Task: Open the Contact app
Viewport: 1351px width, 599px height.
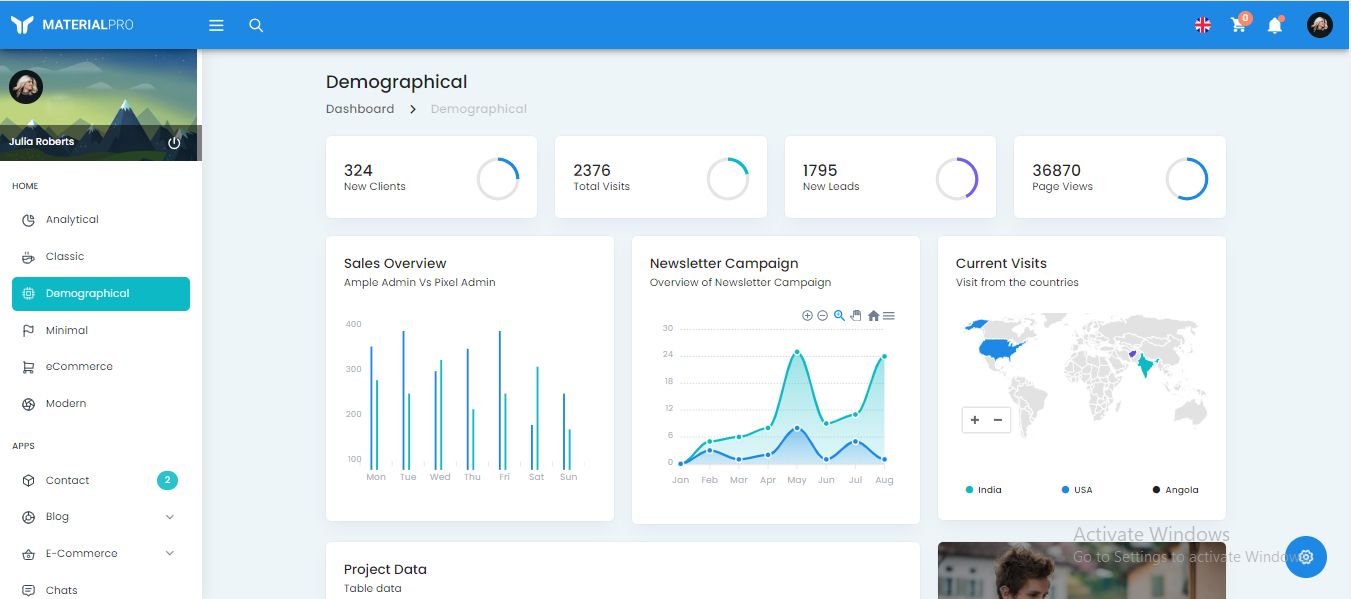Action: tap(101, 481)
